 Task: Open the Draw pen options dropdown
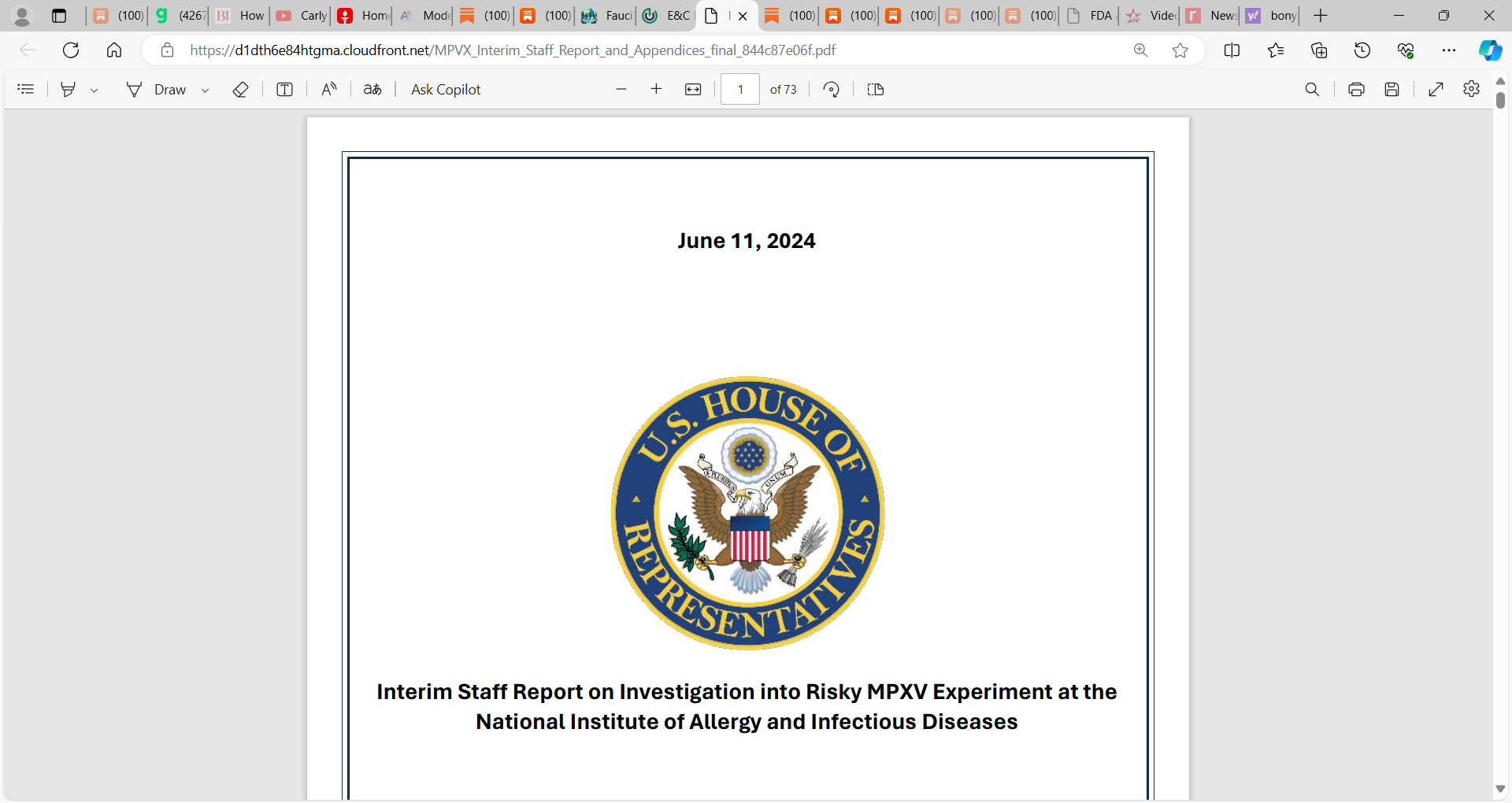[x=206, y=91]
